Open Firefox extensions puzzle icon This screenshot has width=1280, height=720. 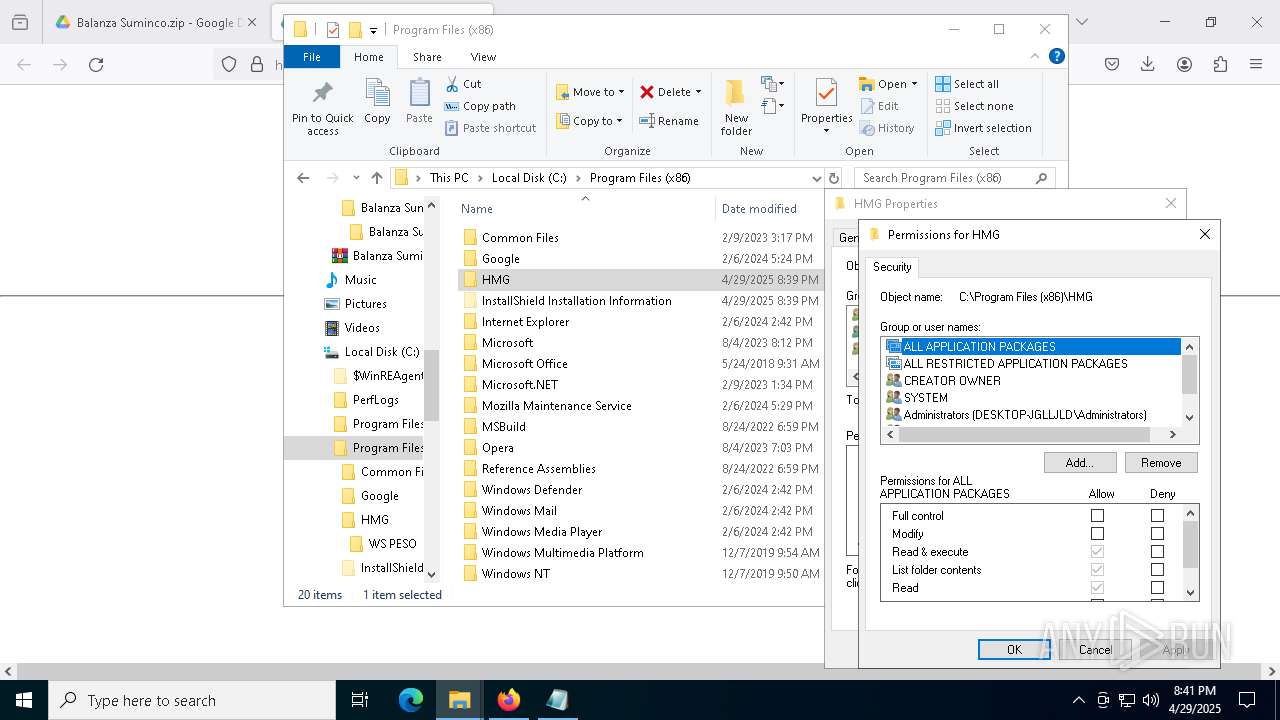click(1220, 64)
